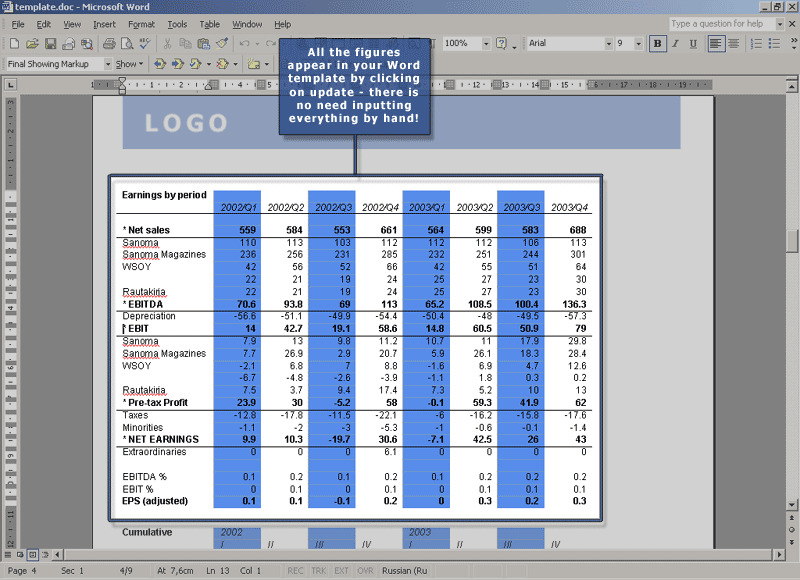Click the Search magnifier toolbar icon
The height and width of the screenshot is (580, 800).
(87, 44)
